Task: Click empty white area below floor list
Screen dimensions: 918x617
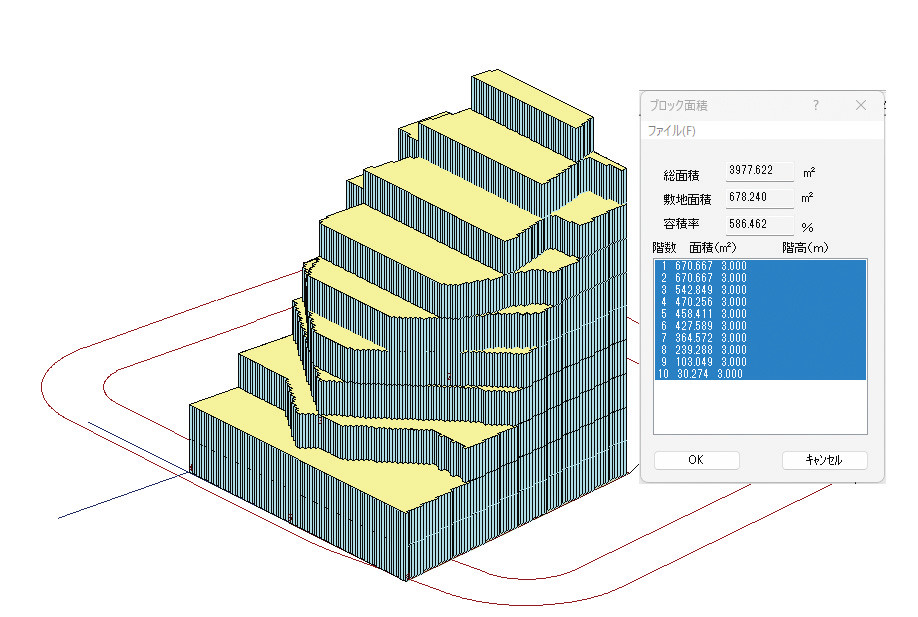Action: point(760,407)
